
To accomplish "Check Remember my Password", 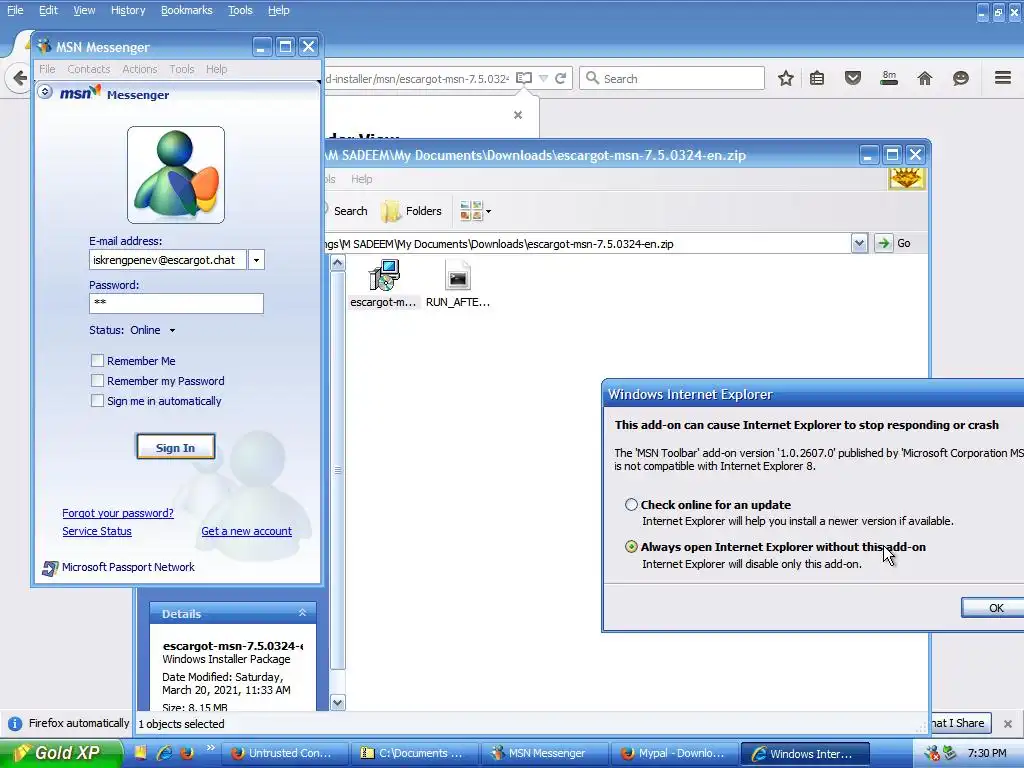I will pos(97,381).
